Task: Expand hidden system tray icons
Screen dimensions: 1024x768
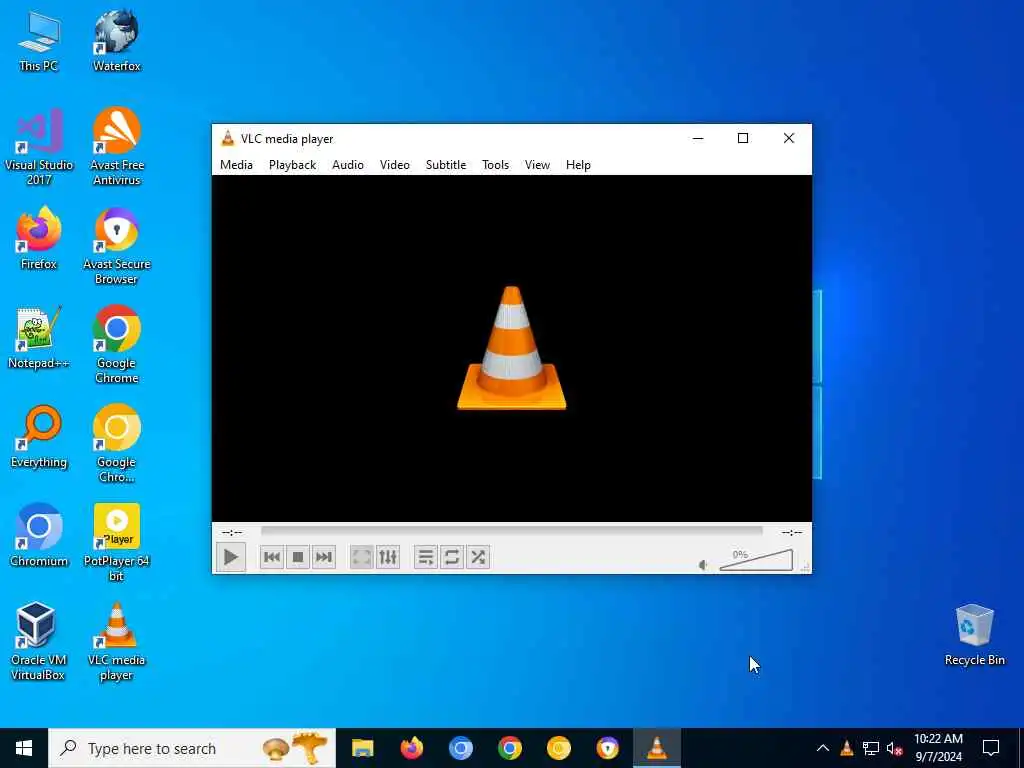Action: click(823, 748)
